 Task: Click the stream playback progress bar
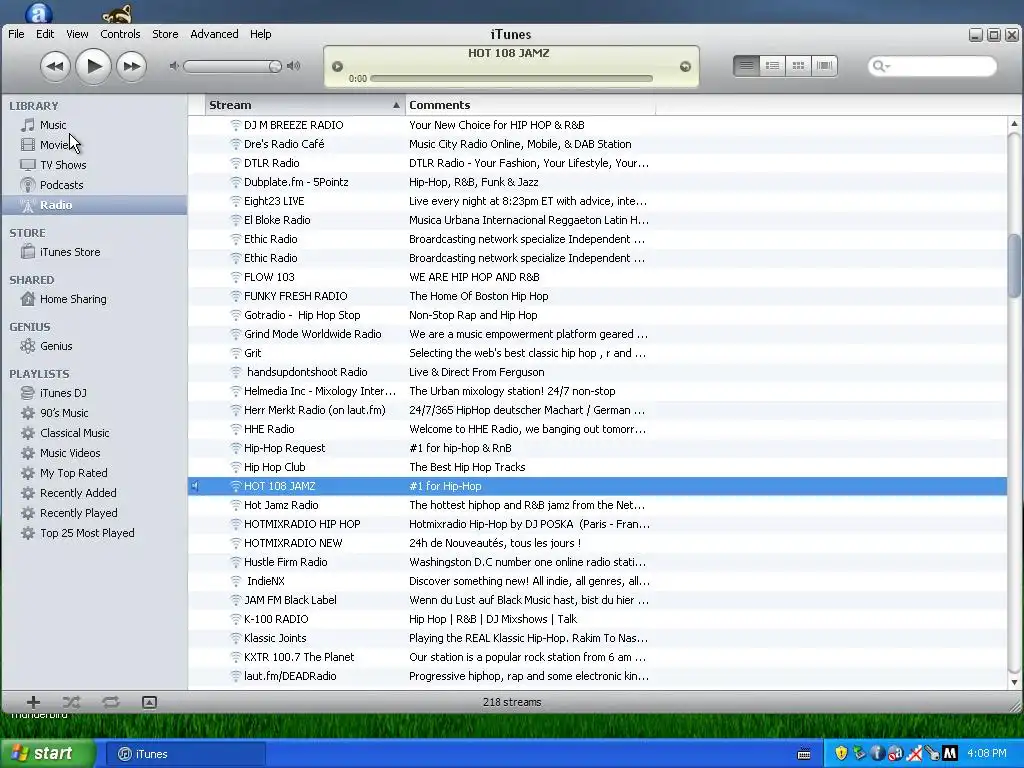511,78
